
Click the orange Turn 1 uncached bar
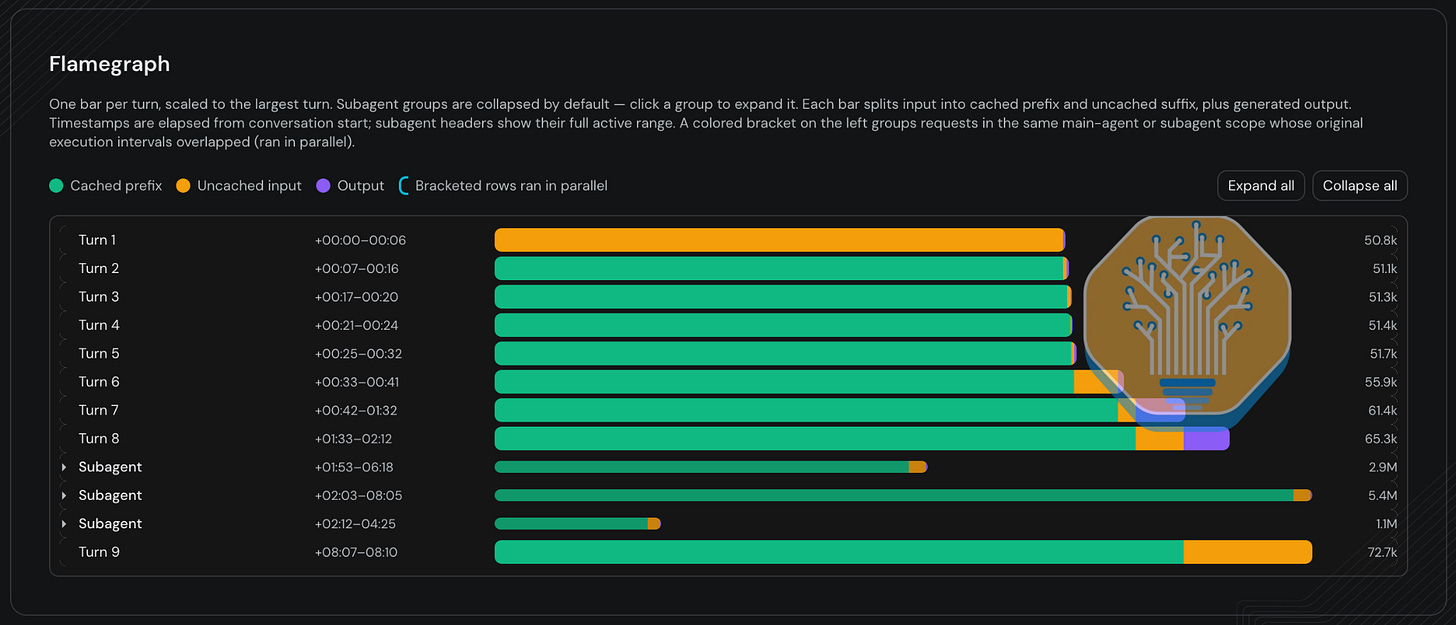[779, 240]
